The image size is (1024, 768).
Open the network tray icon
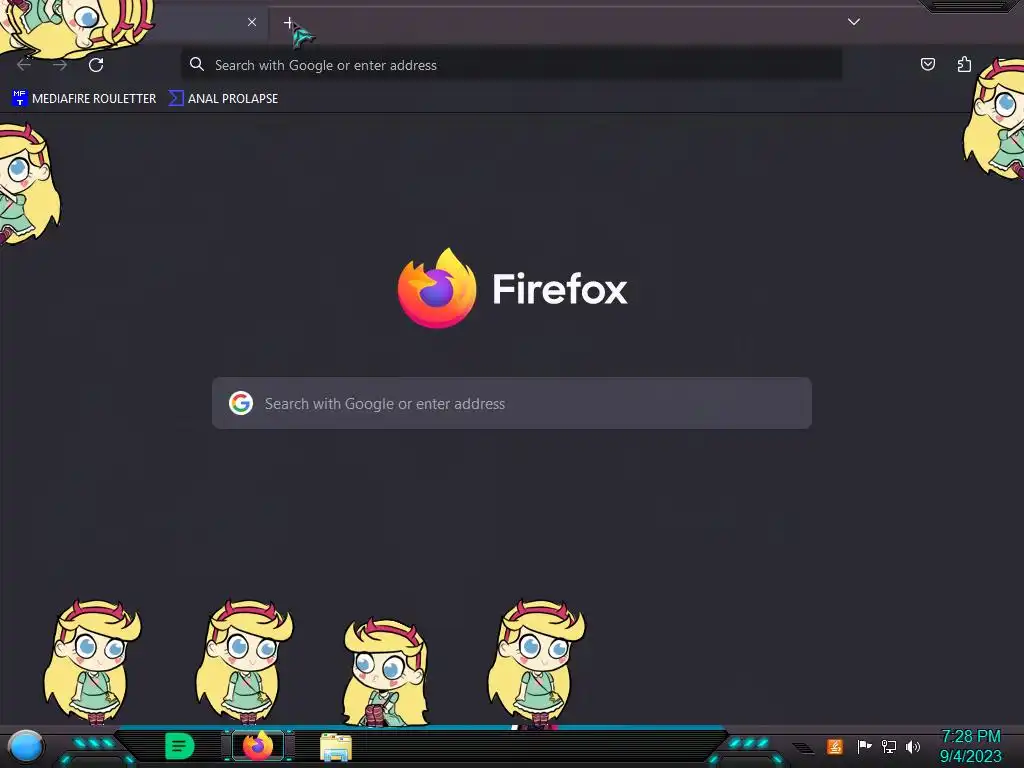(889, 746)
